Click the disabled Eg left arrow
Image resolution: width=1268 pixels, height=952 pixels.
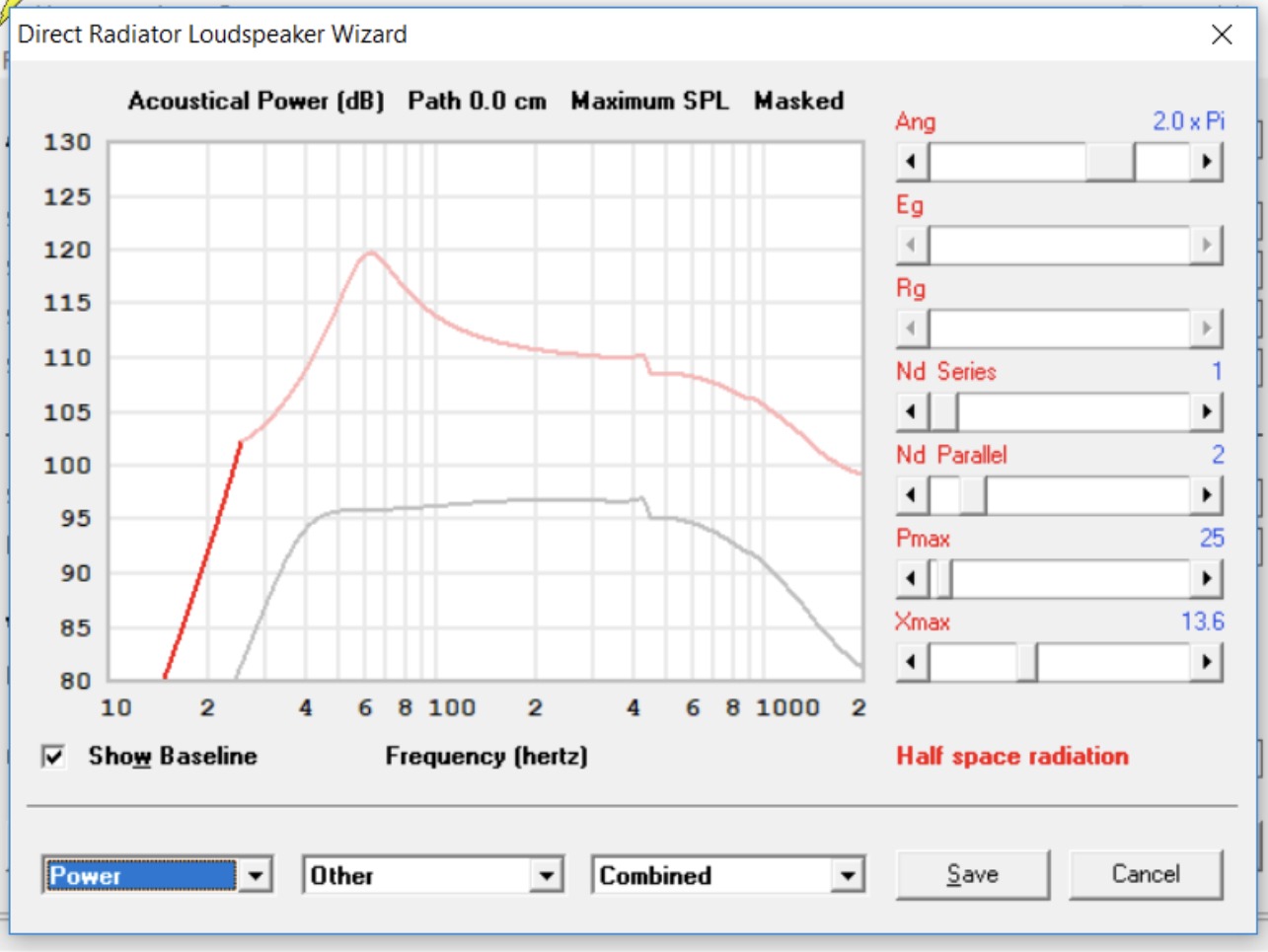click(x=912, y=245)
